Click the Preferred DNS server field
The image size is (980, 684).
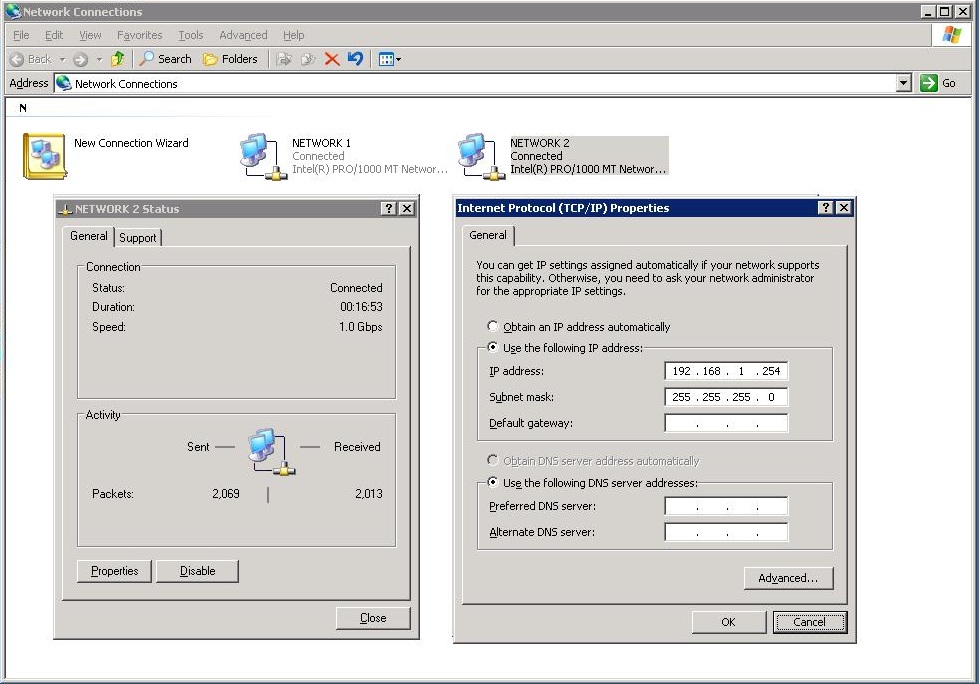(x=726, y=506)
